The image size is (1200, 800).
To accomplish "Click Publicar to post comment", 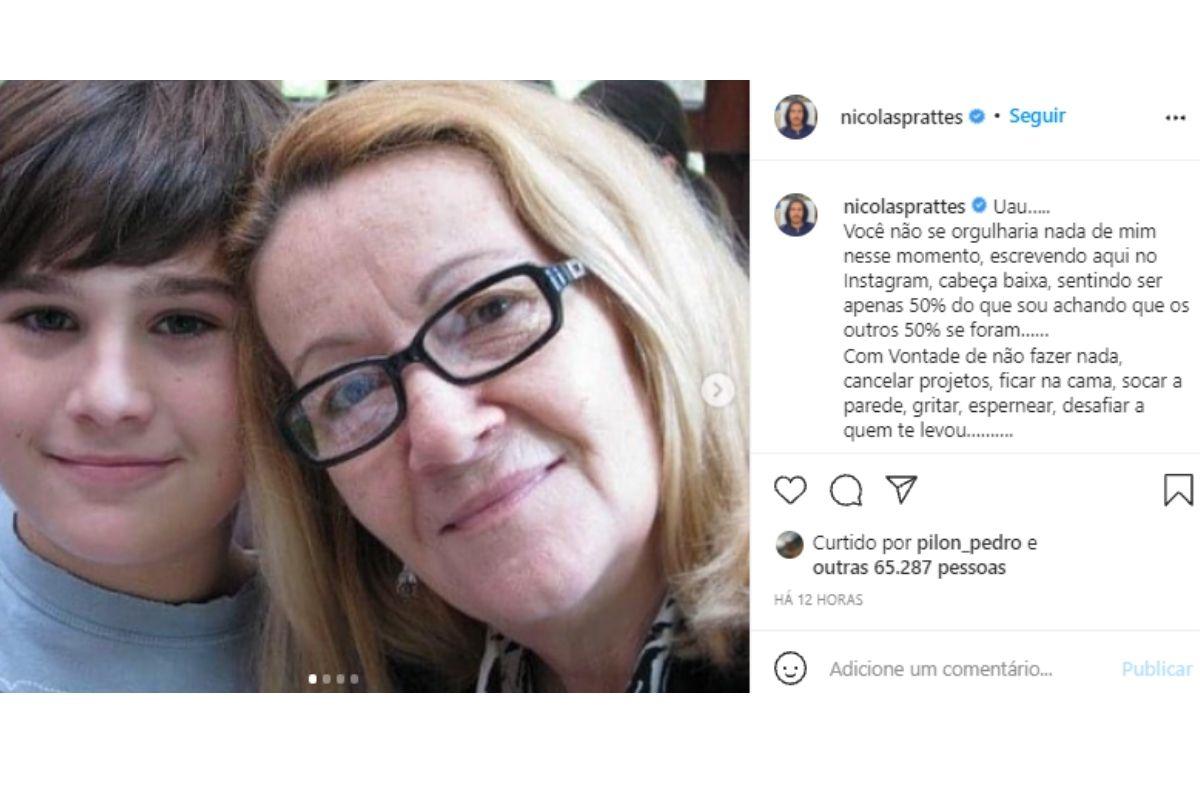I will pos(1156,669).
